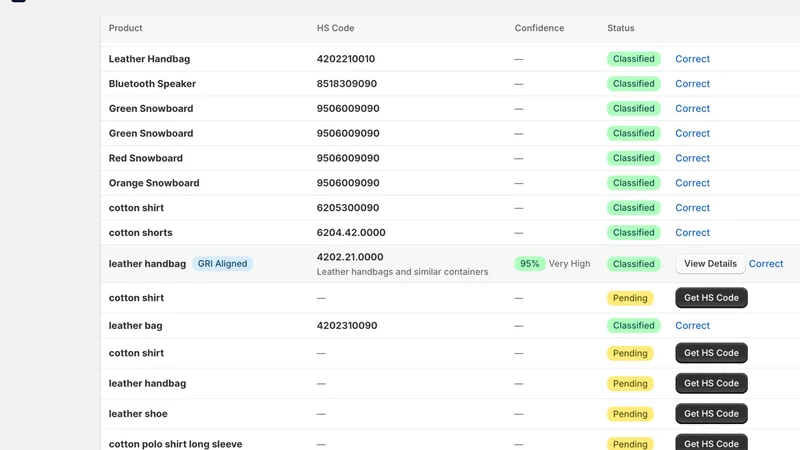800x450 pixels.
Task: Get HS Code for pending leather handbag
Action: coord(711,383)
